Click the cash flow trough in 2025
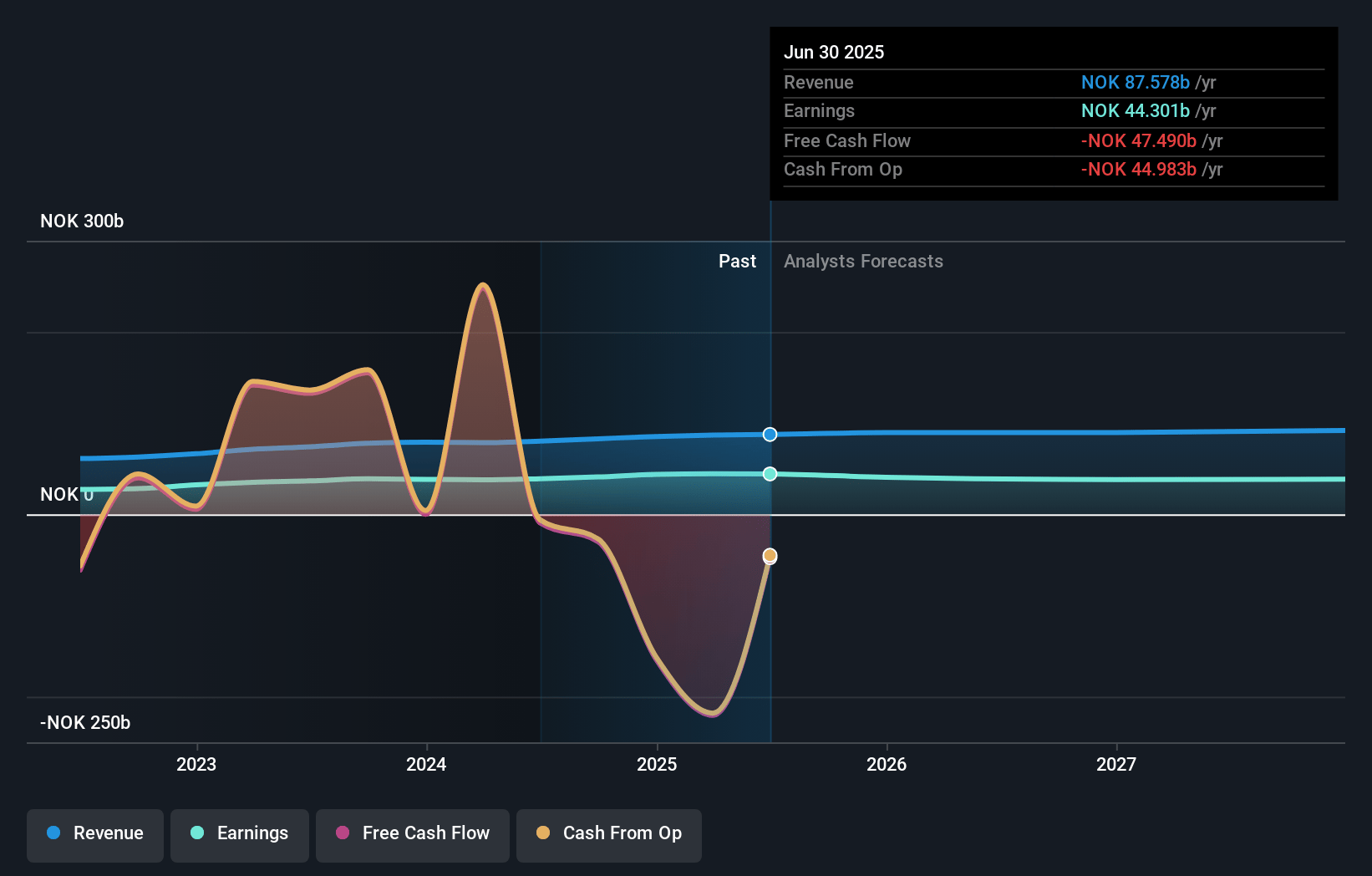Image resolution: width=1372 pixels, height=876 pixels. point(712,713)
